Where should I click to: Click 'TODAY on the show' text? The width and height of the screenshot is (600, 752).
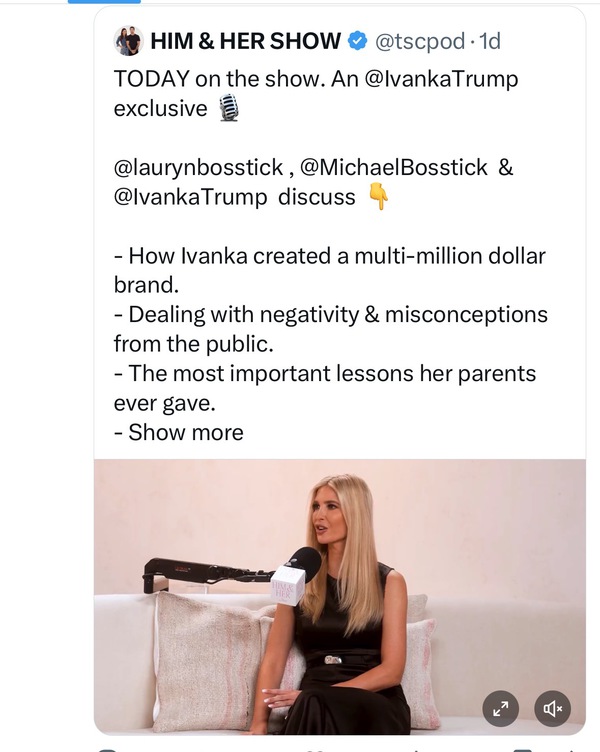pyautogui.click(x=213, y=79)
